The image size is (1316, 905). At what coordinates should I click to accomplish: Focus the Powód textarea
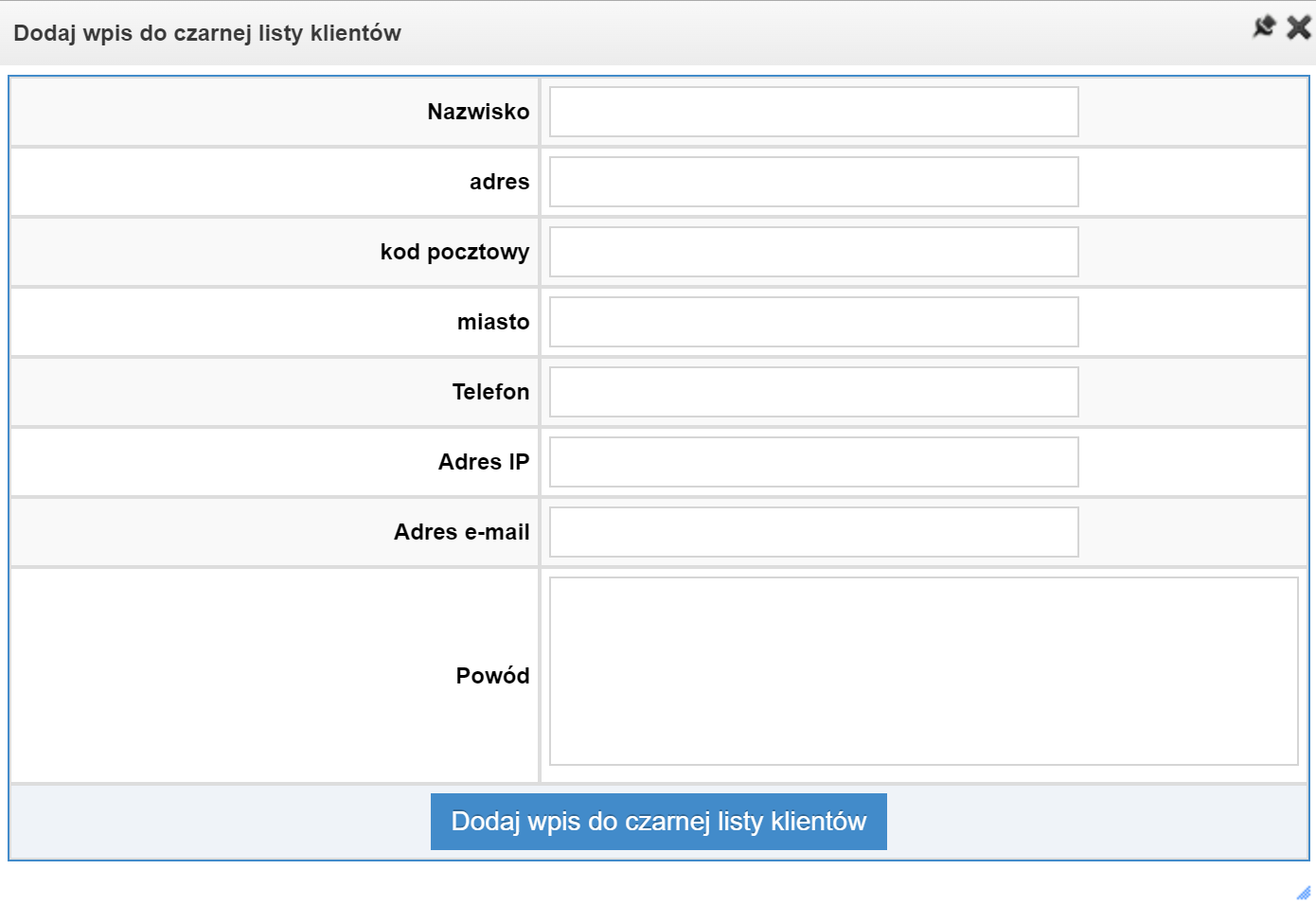924,671
